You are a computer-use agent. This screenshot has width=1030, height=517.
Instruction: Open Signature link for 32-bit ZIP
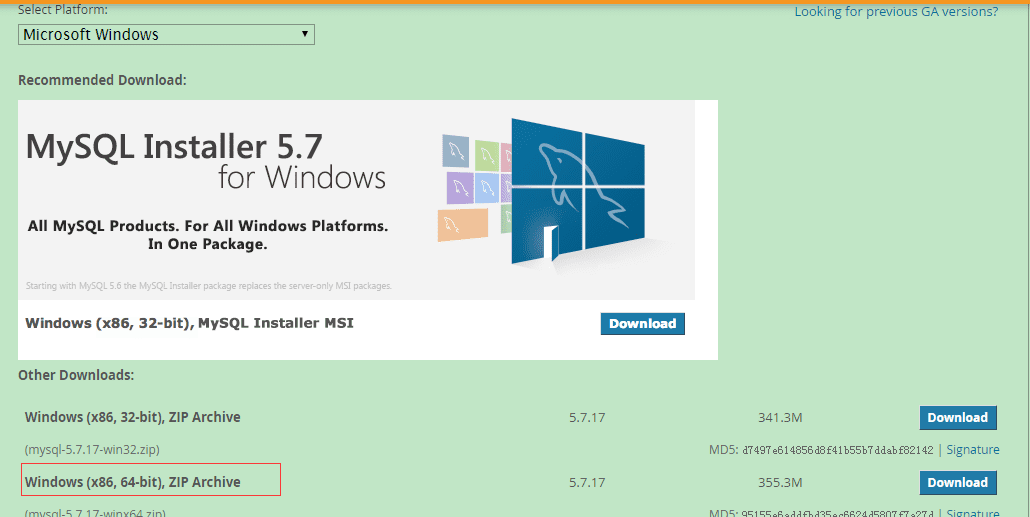pos(973,450)
